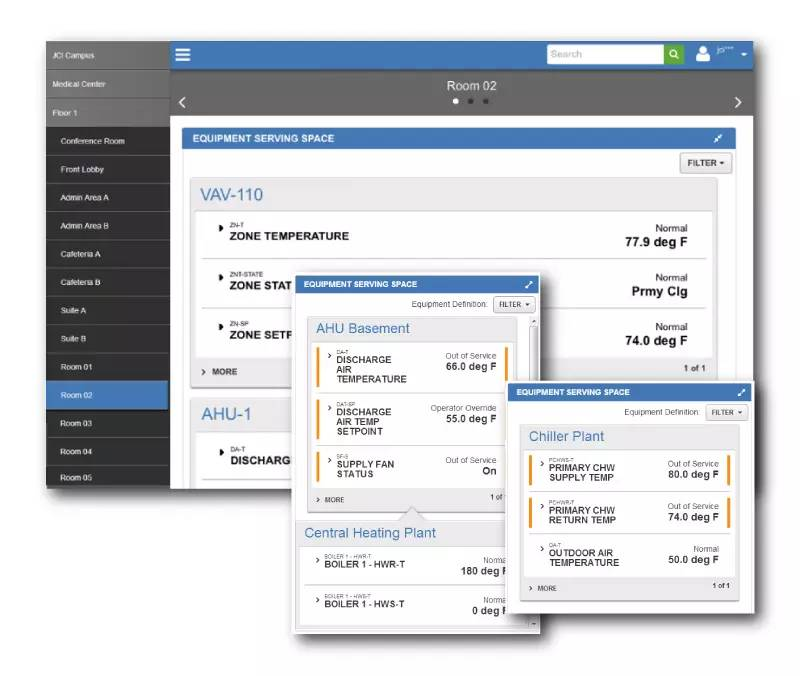Open FILTER dropdown in Chiller Plant popup
The image size is (800, 676).
pos(727,412)
